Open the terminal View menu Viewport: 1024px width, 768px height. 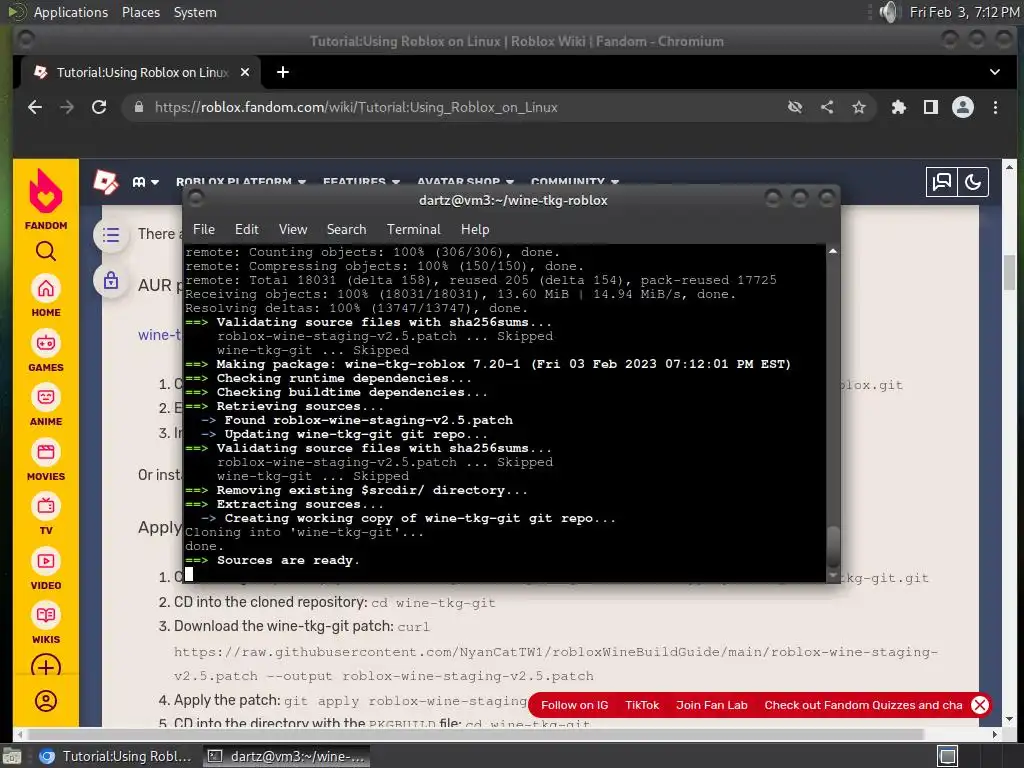click(293, 229)
